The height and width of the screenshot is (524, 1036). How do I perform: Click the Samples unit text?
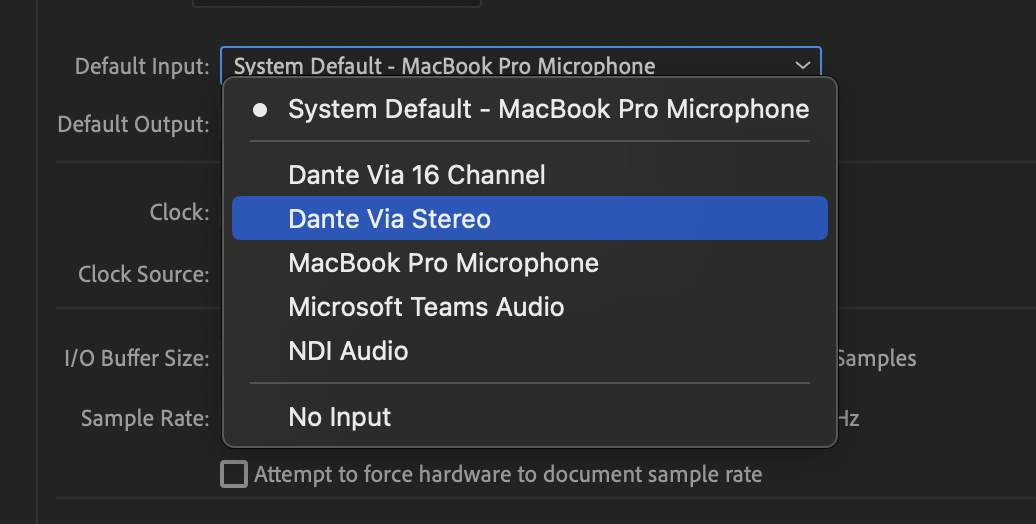[877, 358]
